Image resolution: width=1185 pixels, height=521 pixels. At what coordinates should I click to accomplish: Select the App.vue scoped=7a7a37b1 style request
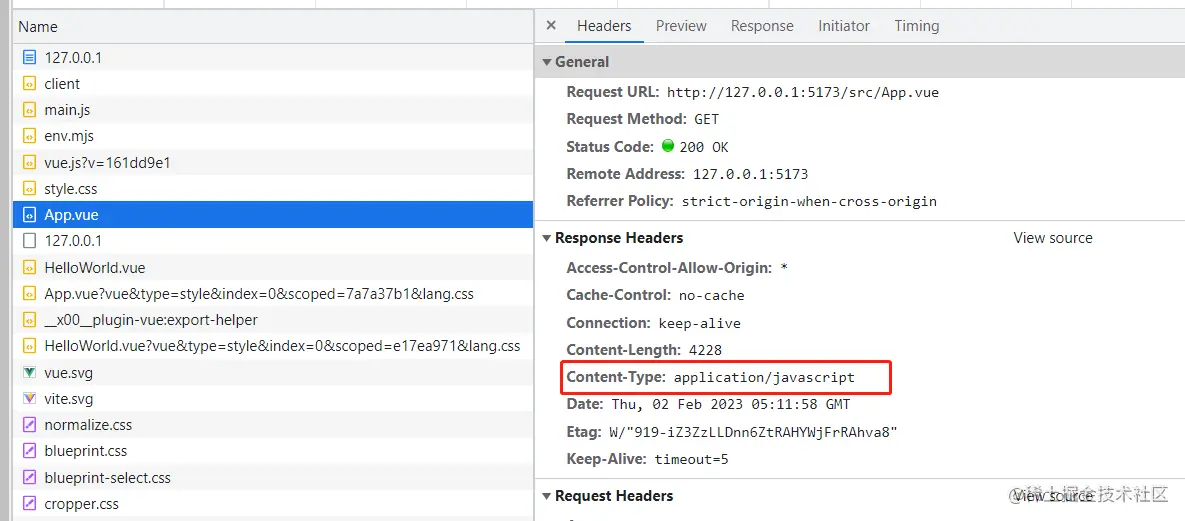[x=273, y=293]
